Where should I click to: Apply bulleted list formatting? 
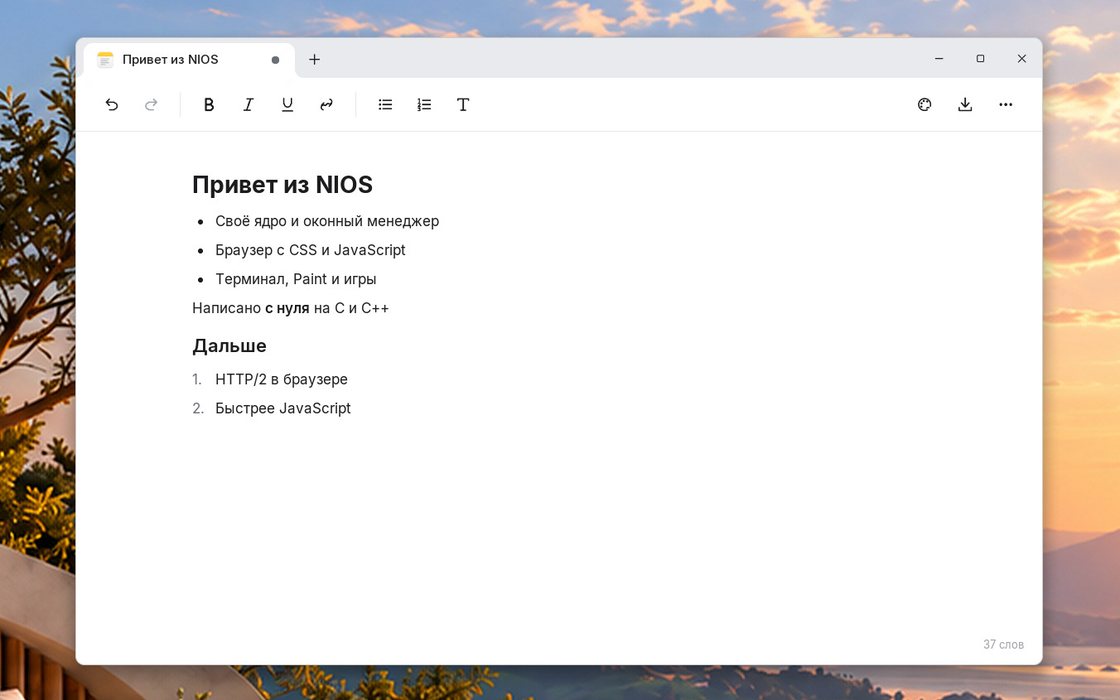click(x=385, y=105)
